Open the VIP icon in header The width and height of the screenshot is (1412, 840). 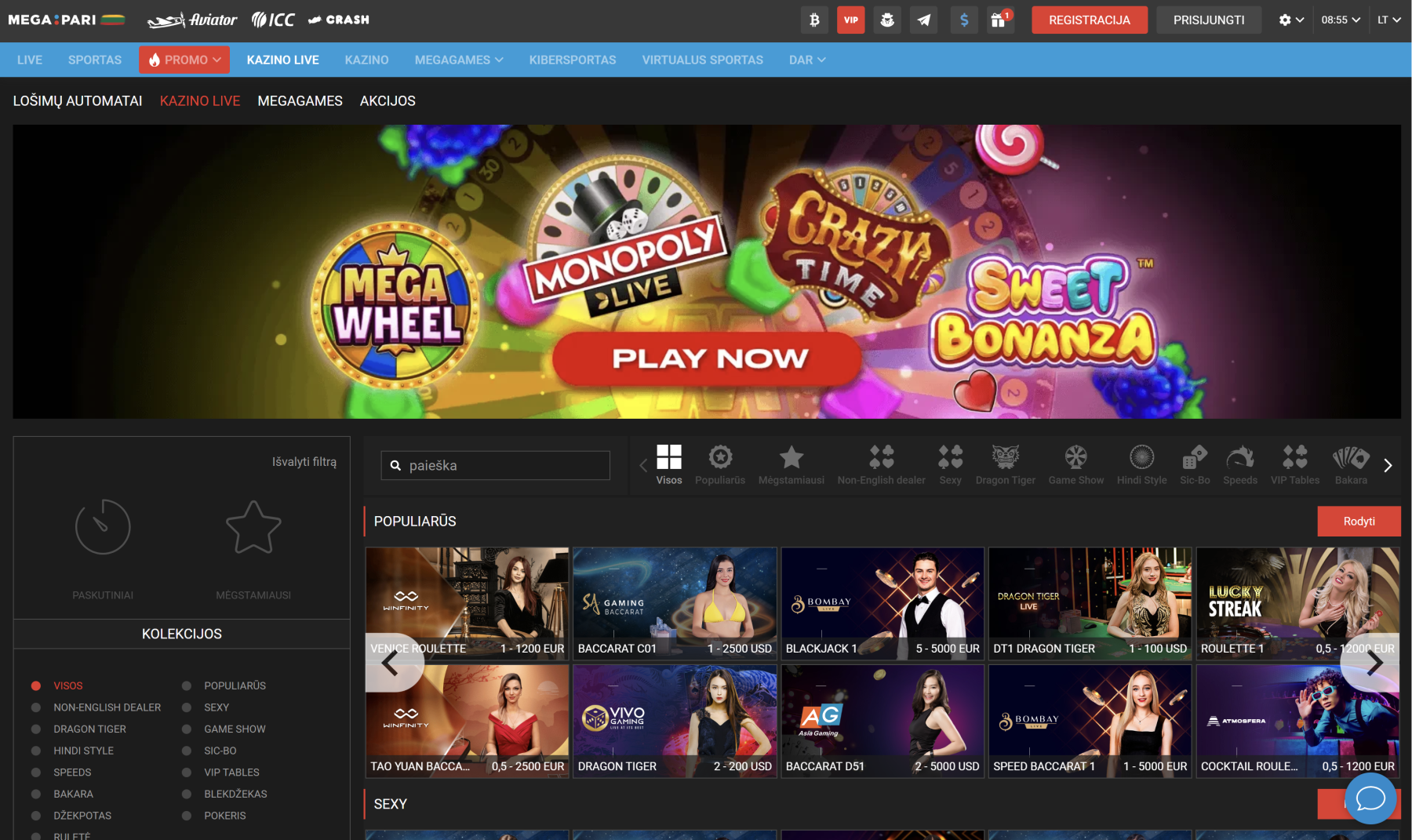coord(850,20)
